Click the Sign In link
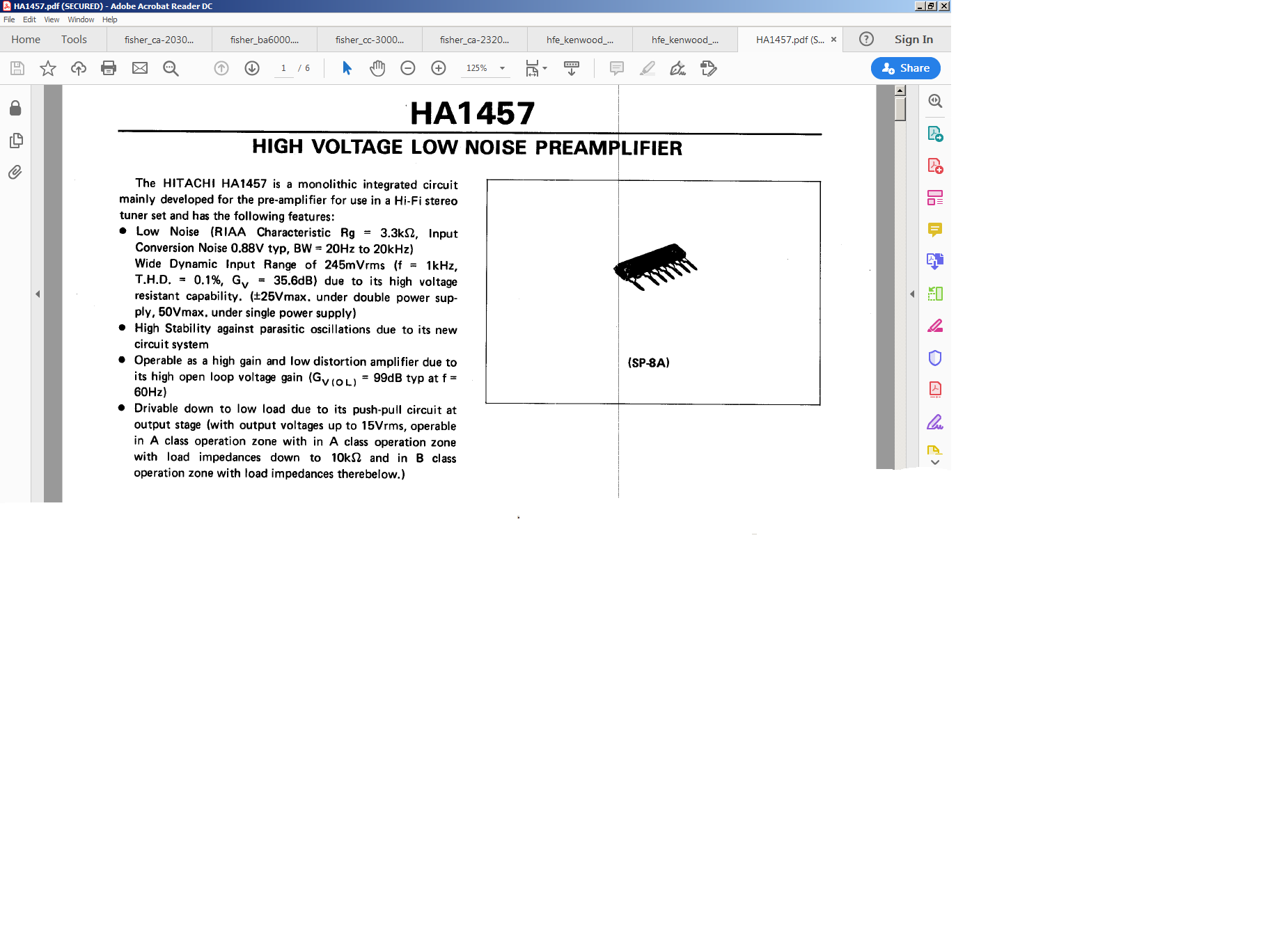 tap(914, 40)
